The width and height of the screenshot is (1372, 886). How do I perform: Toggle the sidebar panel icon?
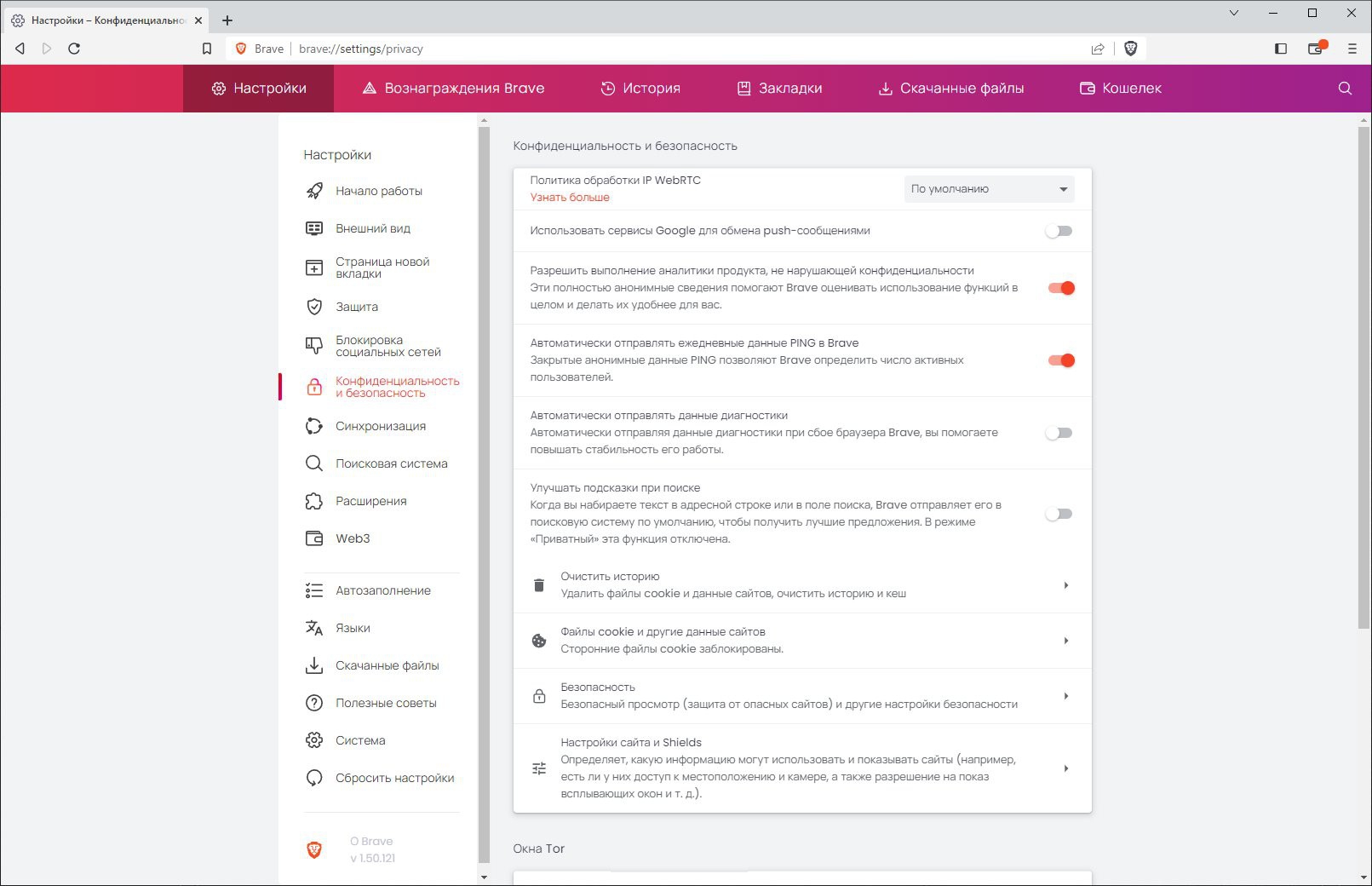tap(1280, 49)
